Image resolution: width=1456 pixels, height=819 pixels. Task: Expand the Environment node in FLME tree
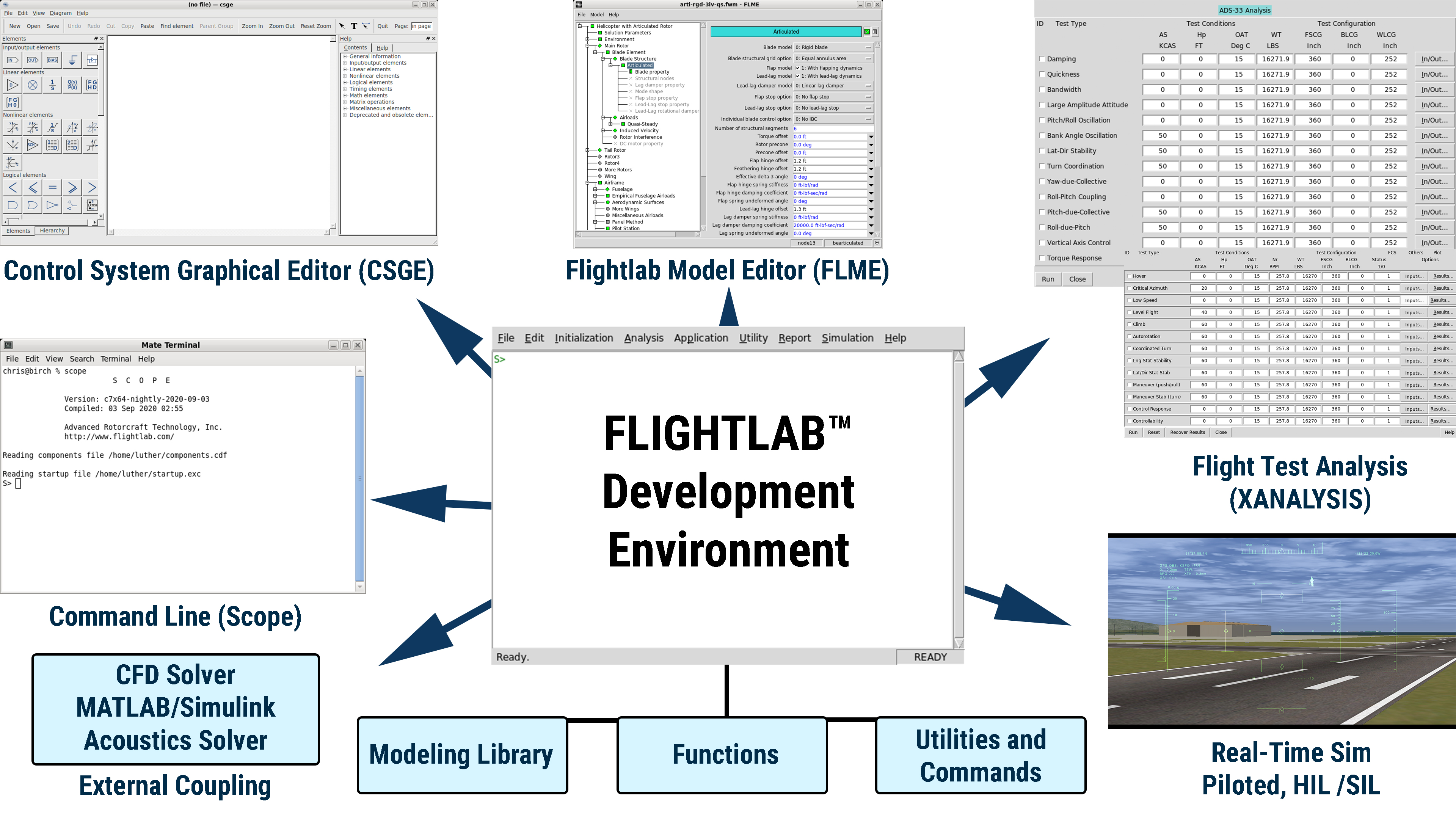pos(587,39)
